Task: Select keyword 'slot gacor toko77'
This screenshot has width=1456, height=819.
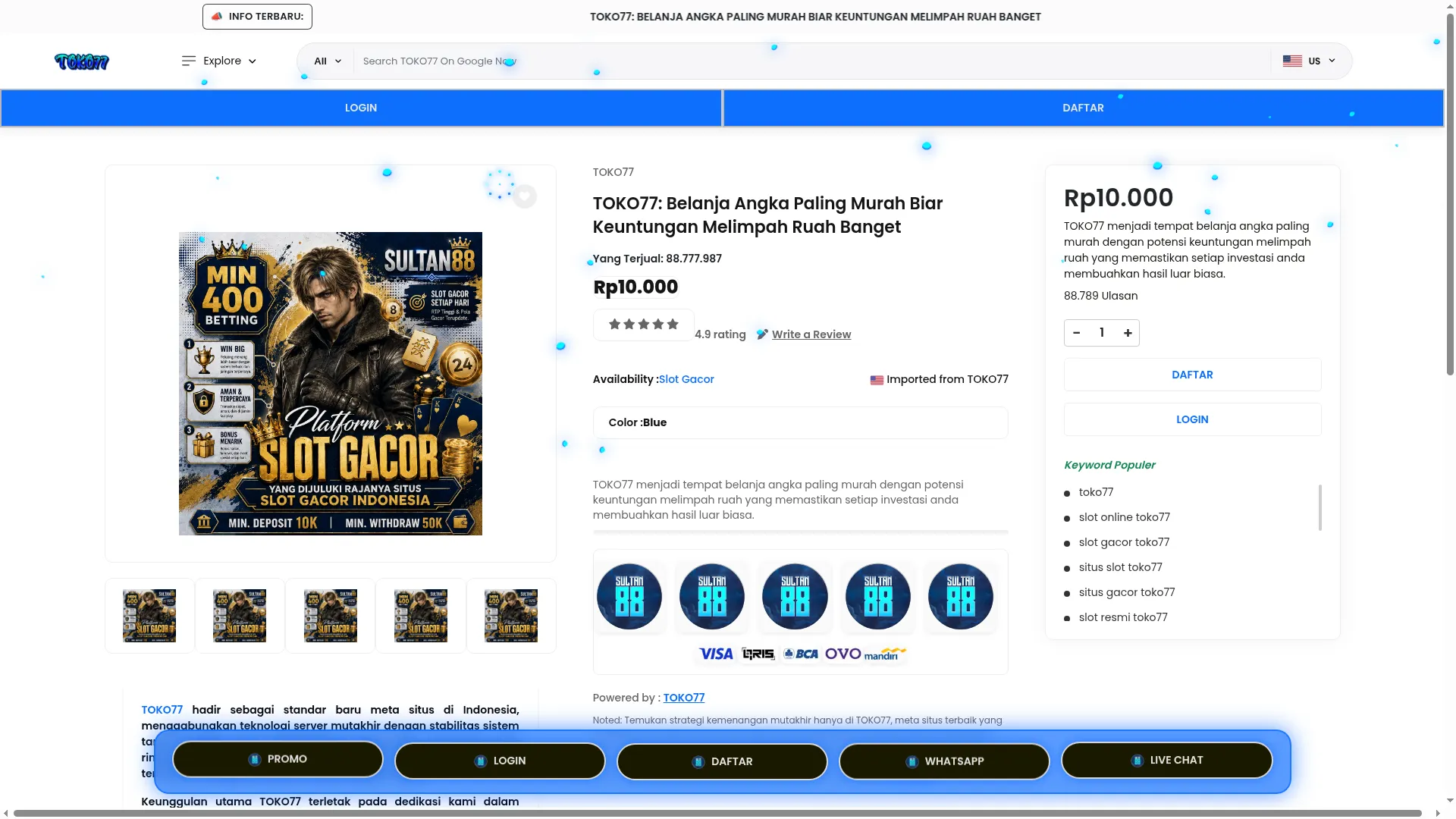Action: click(x=1124, y=542)
